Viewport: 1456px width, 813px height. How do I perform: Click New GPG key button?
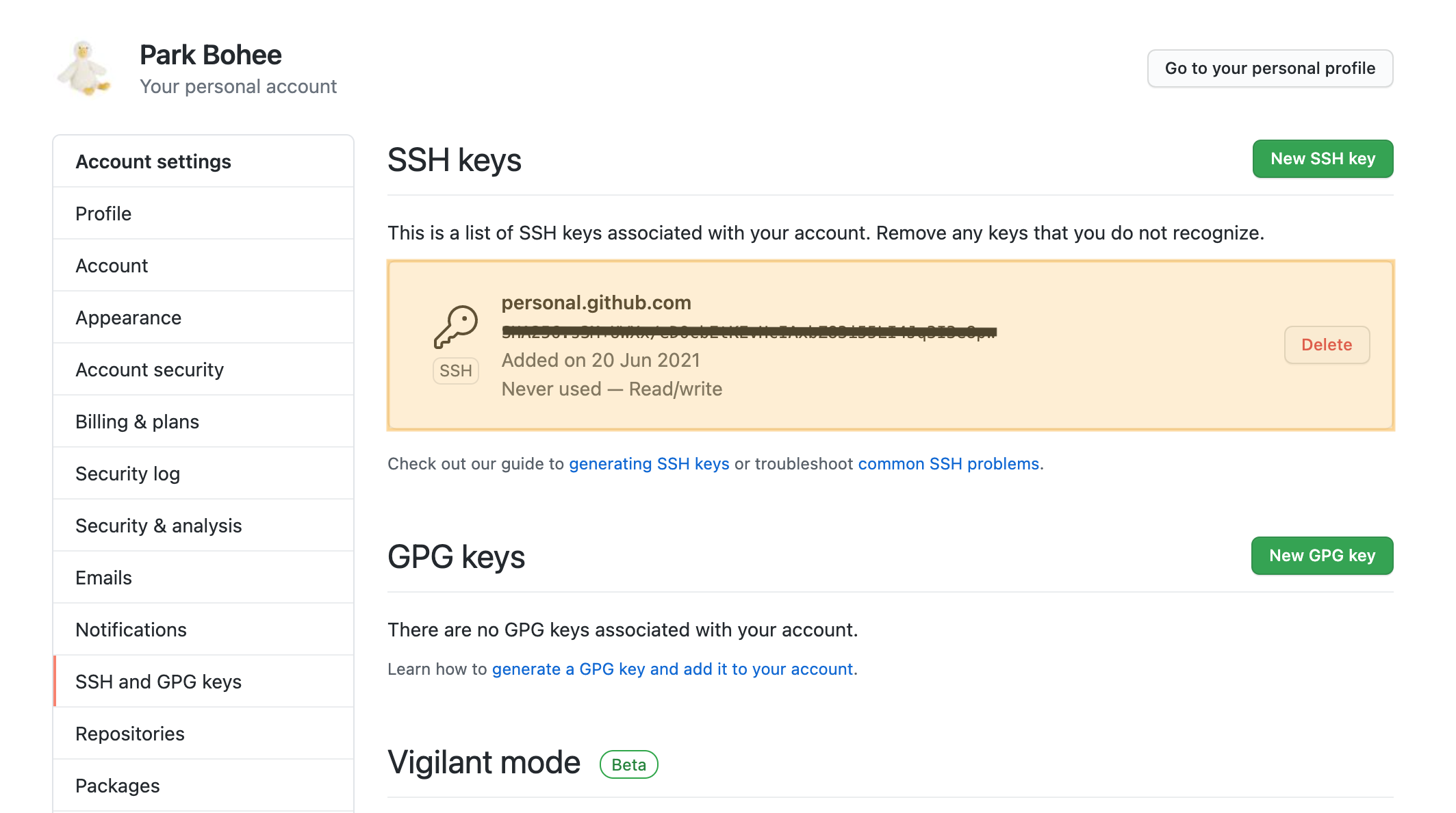coord(1321,555)
